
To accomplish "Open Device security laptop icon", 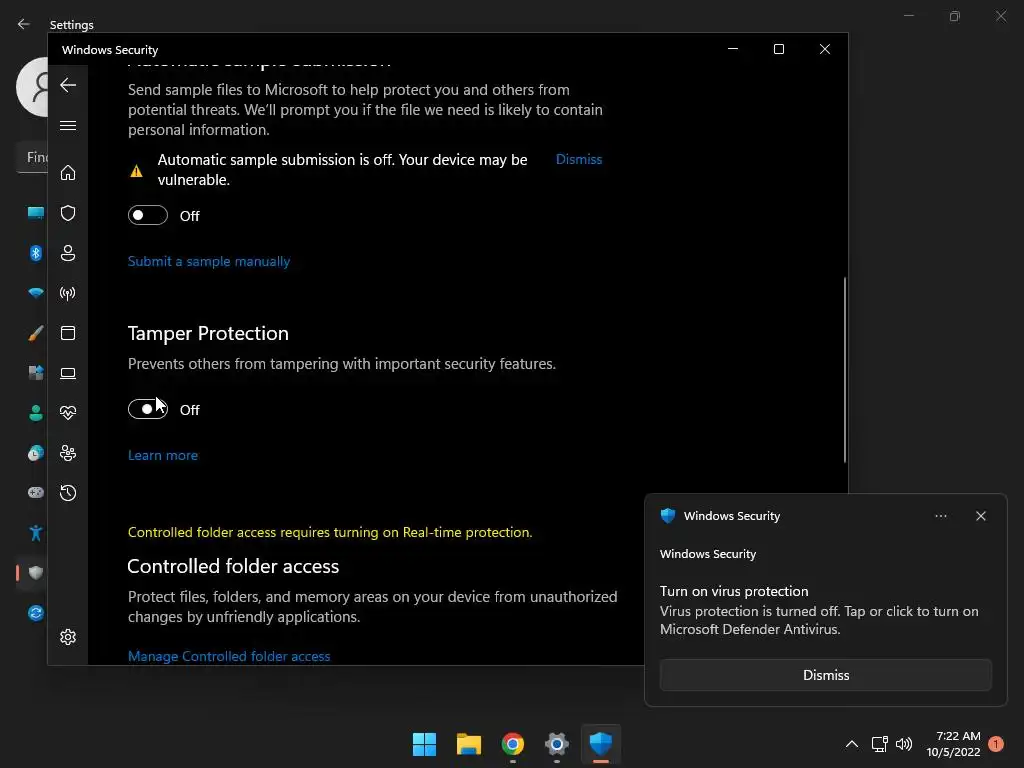I will [68, 373].
